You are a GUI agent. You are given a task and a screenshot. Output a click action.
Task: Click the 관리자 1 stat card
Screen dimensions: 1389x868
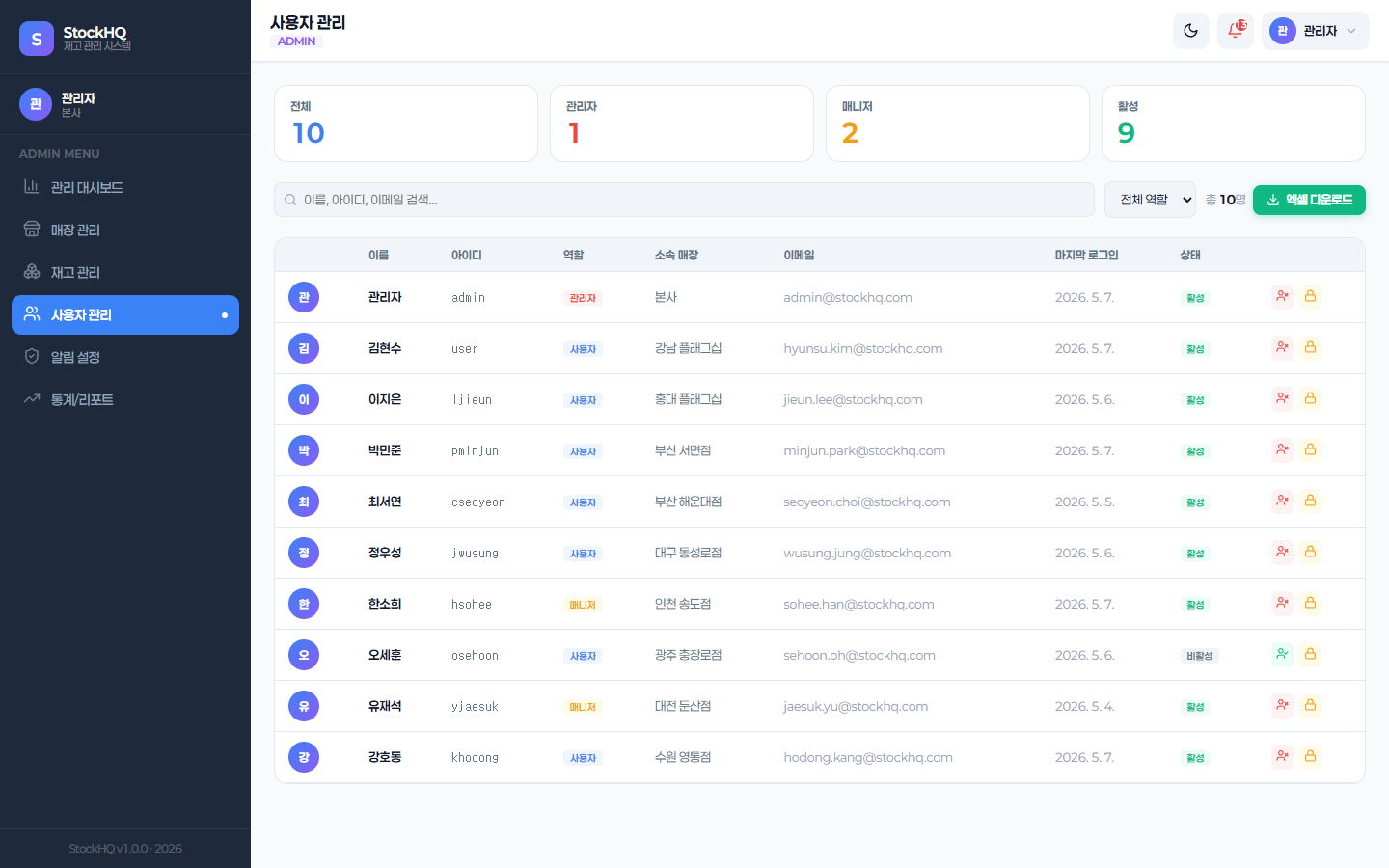[x=682, y=123]
